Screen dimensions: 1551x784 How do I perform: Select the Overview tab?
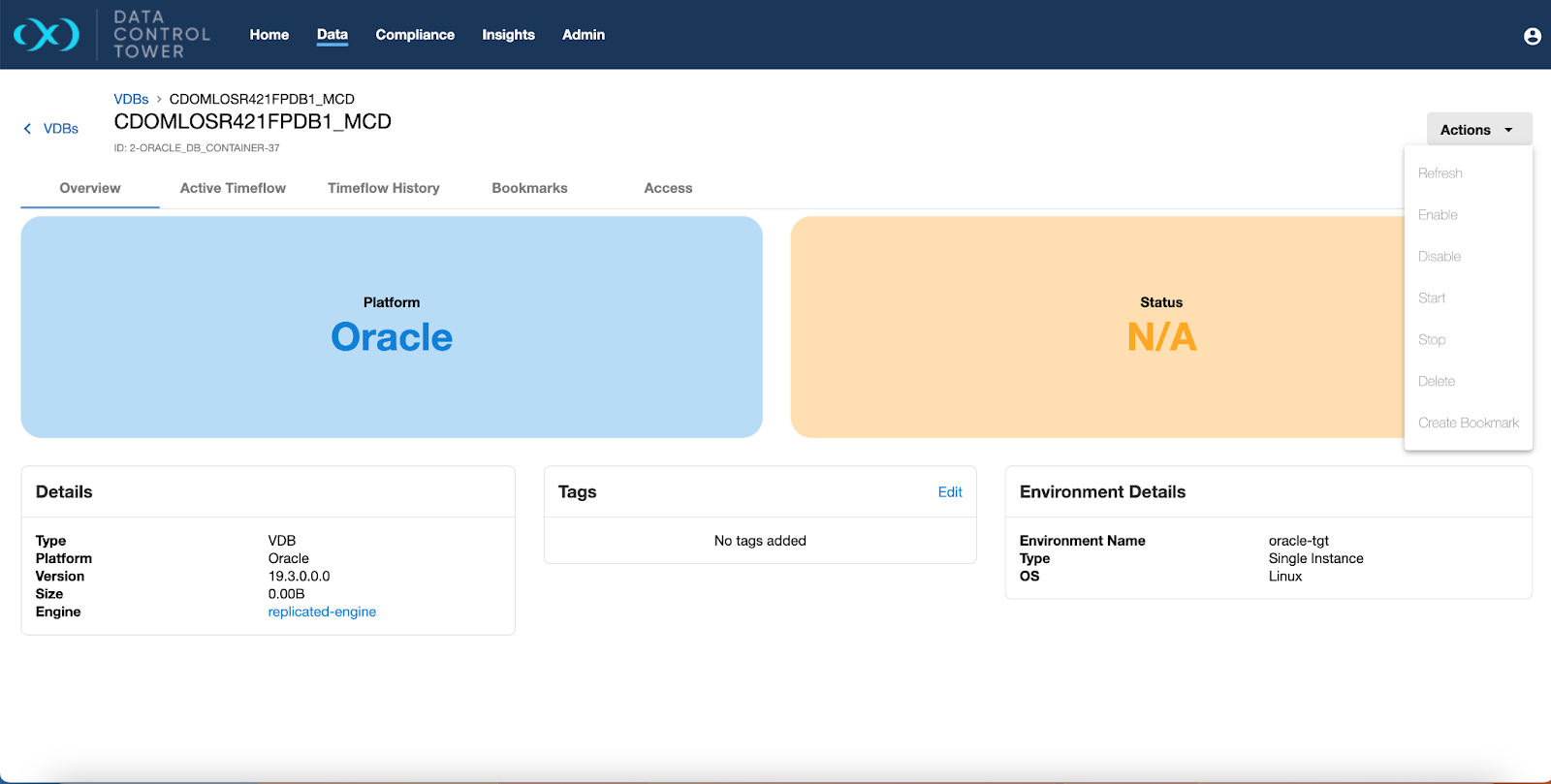(90, 188)
